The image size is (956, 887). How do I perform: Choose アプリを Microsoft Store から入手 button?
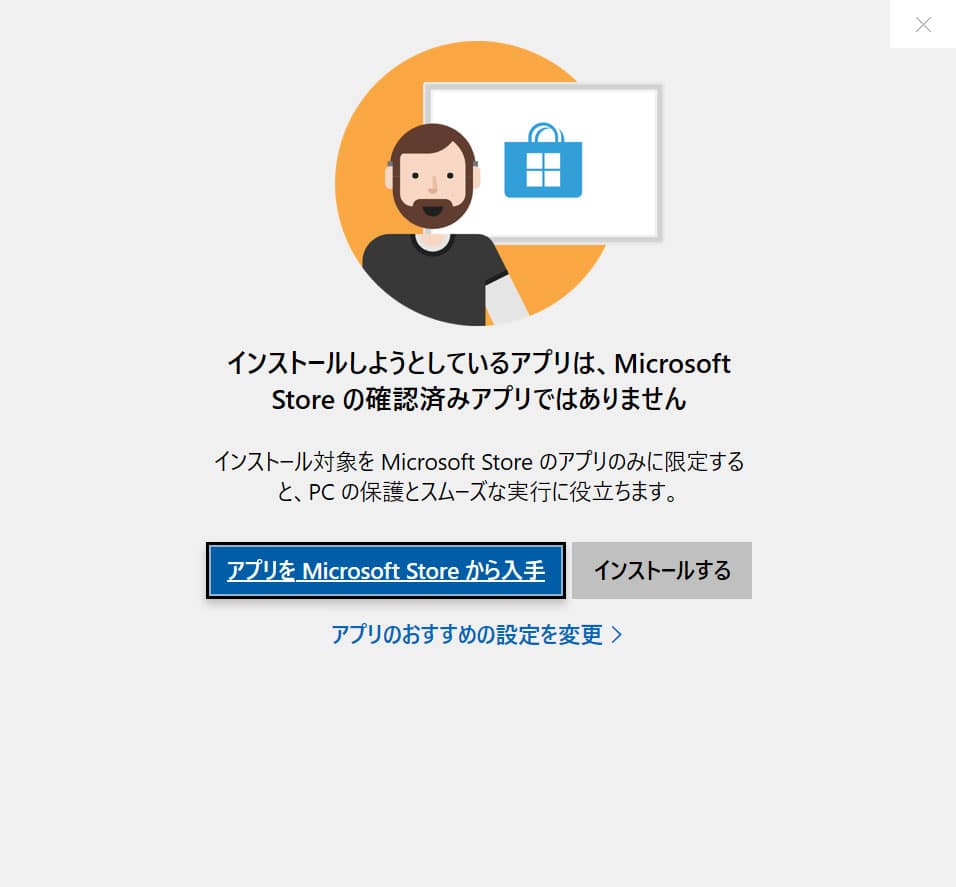[385, 571]
